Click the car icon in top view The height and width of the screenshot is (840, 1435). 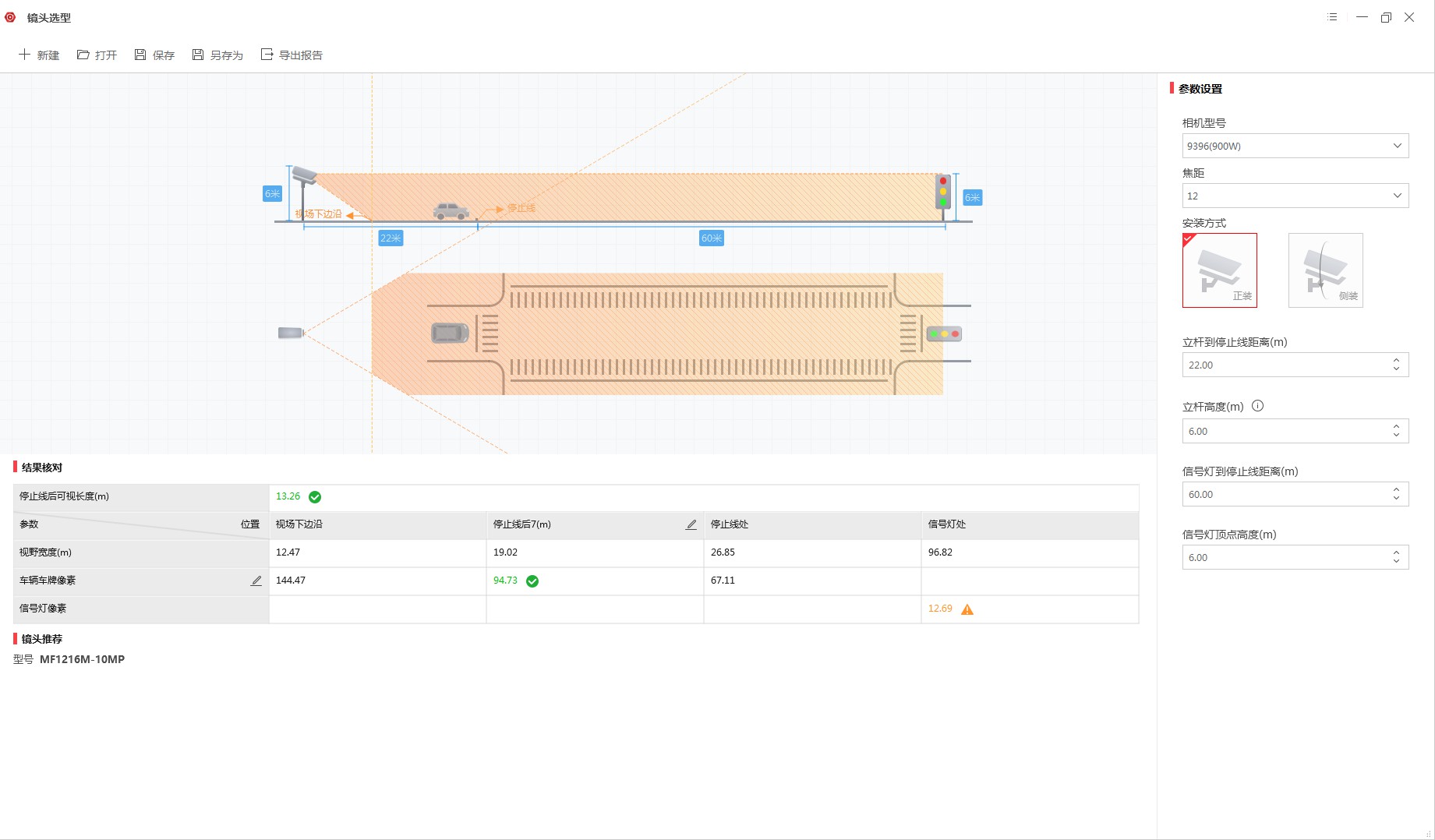tap(451, 334)
